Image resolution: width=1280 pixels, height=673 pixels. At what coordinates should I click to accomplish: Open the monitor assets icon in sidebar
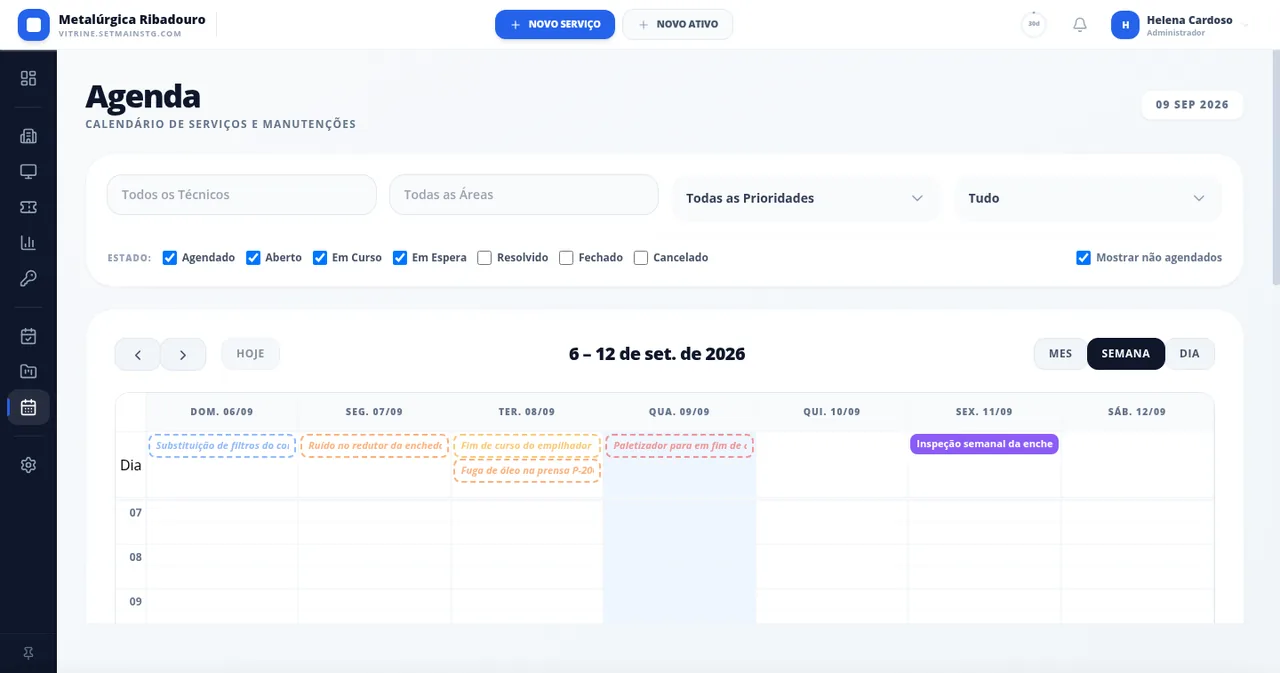[28, 171]
